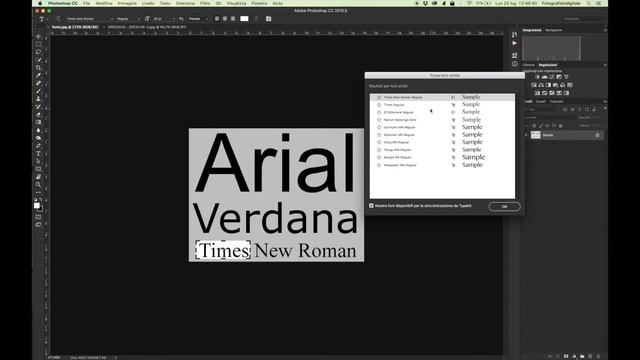This screenshot has height=360, width=640.
Task: Click OK in the font match dialog
Action: coord(504,206)
